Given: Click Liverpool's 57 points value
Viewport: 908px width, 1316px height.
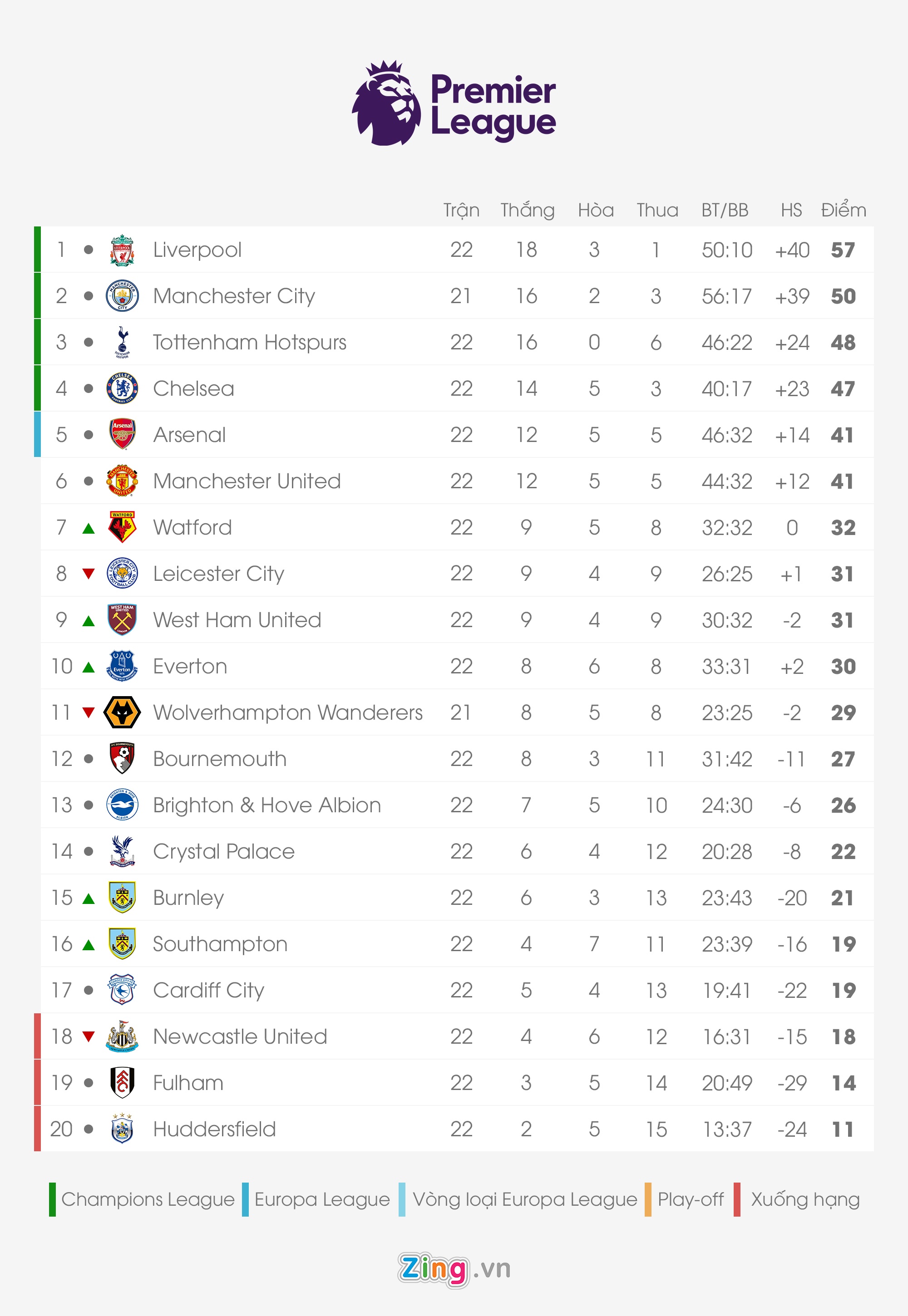Looking at the screenshot, I should tap(843, 250).
